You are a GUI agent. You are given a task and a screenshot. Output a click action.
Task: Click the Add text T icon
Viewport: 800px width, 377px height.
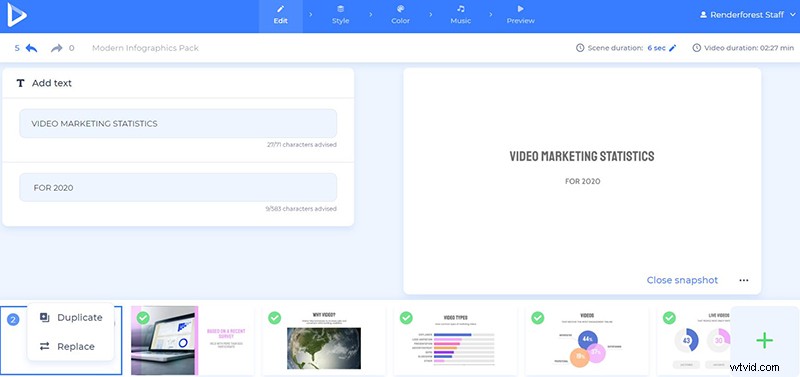20,83
